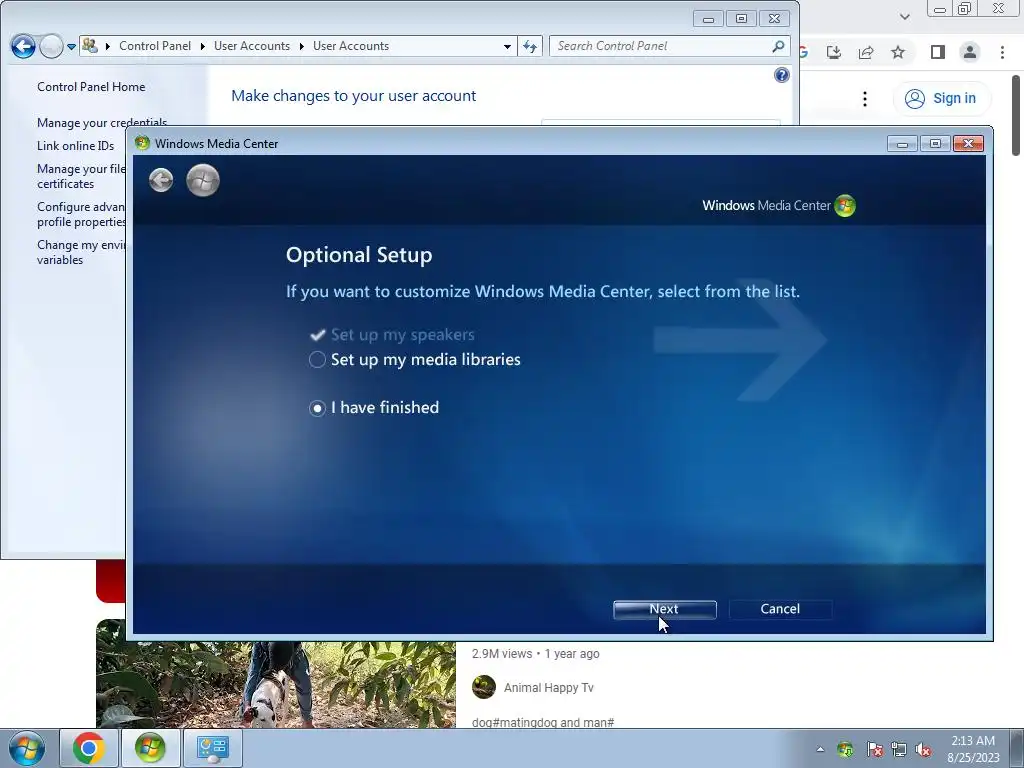
Task: Click Media Center icon in system tray
Action: 845,749
